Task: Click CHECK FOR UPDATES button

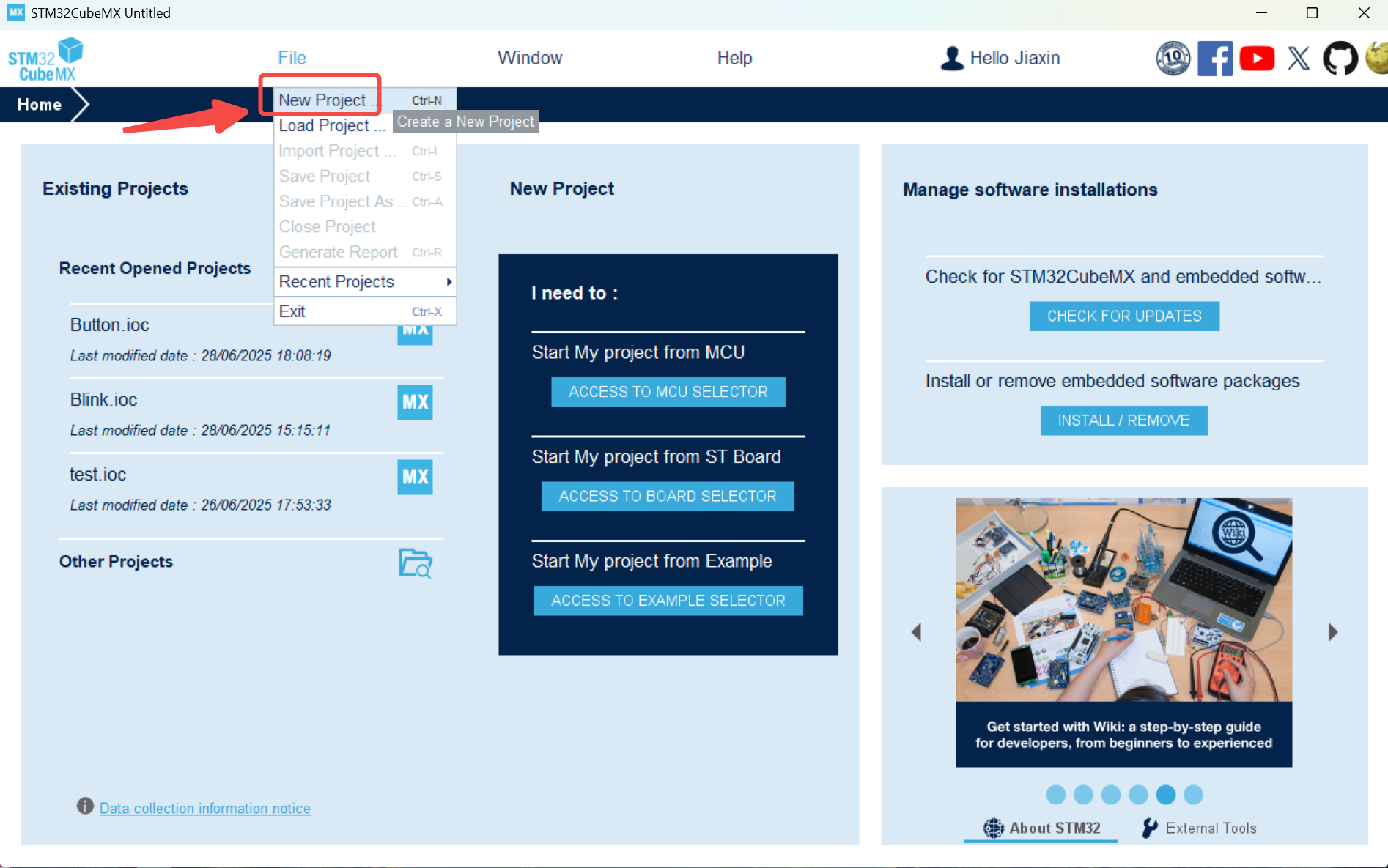Action: 1124,316
